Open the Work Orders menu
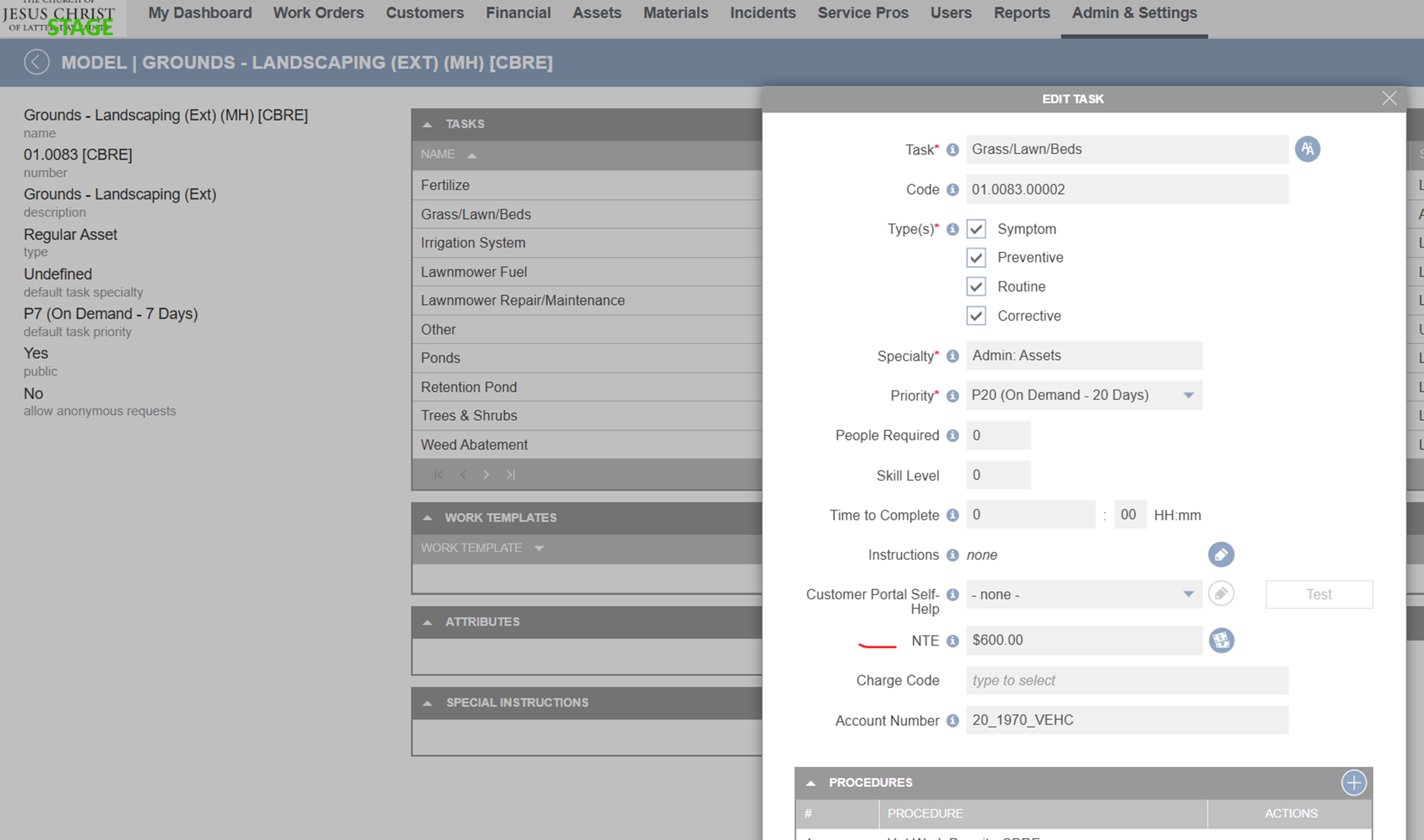This screenshot has width=1424, height=840. click(318, 13)
